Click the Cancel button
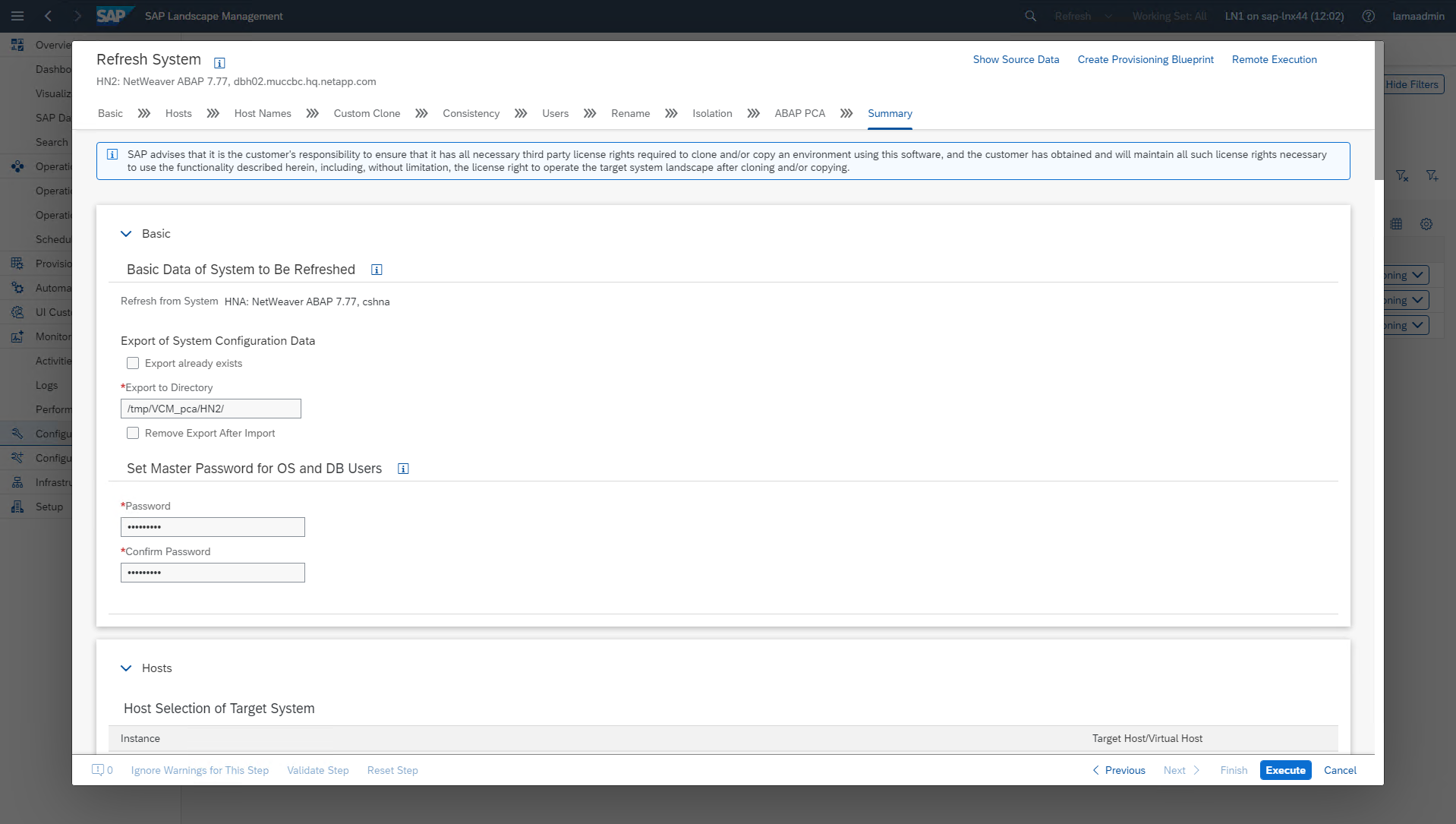 tap(1340, 770)
